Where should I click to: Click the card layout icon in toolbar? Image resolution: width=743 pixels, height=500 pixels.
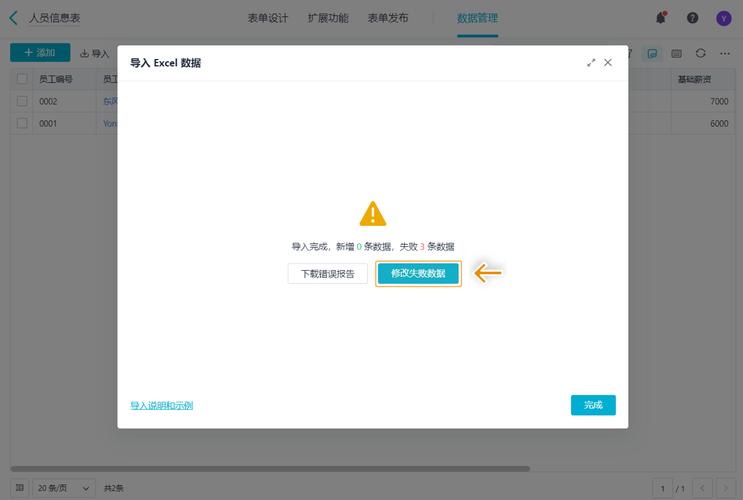tap(677, 53)
